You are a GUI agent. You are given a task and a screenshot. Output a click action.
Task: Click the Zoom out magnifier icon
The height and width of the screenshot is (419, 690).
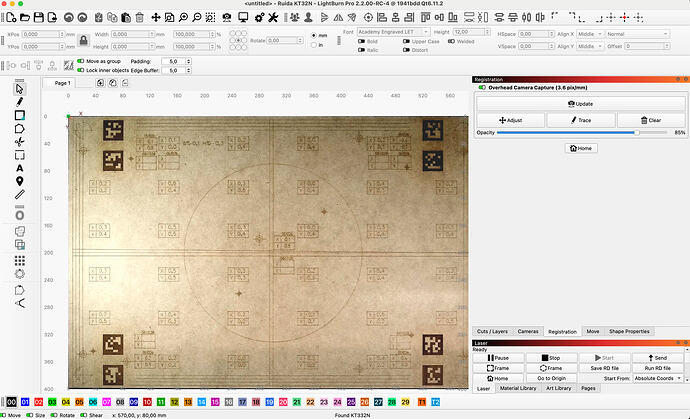pos(197,18)
